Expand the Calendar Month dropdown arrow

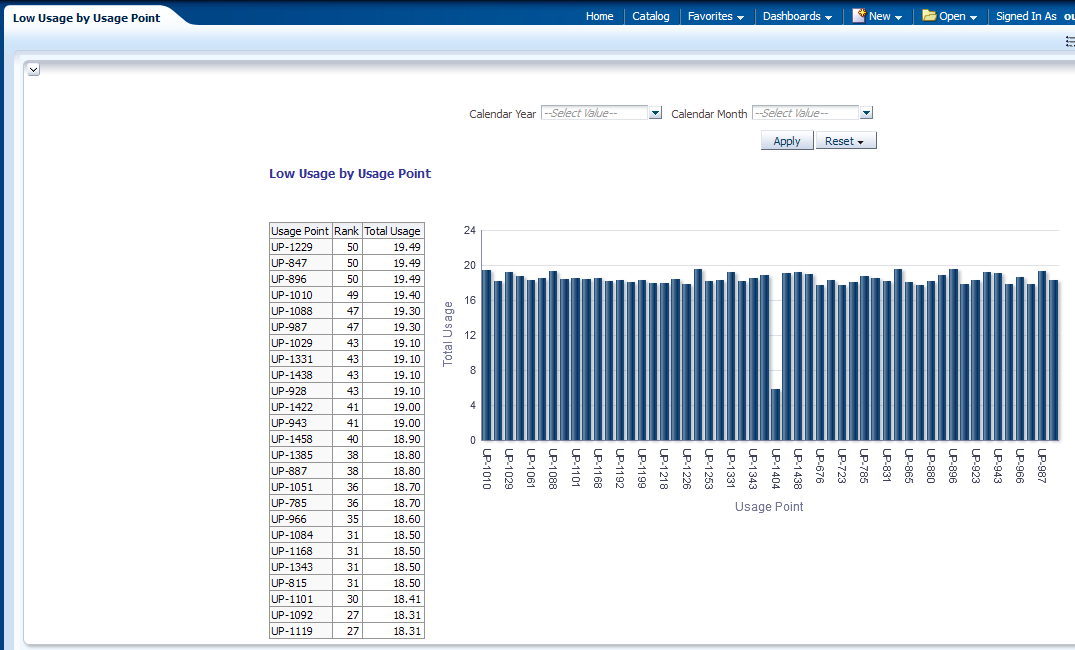[867, 113]
